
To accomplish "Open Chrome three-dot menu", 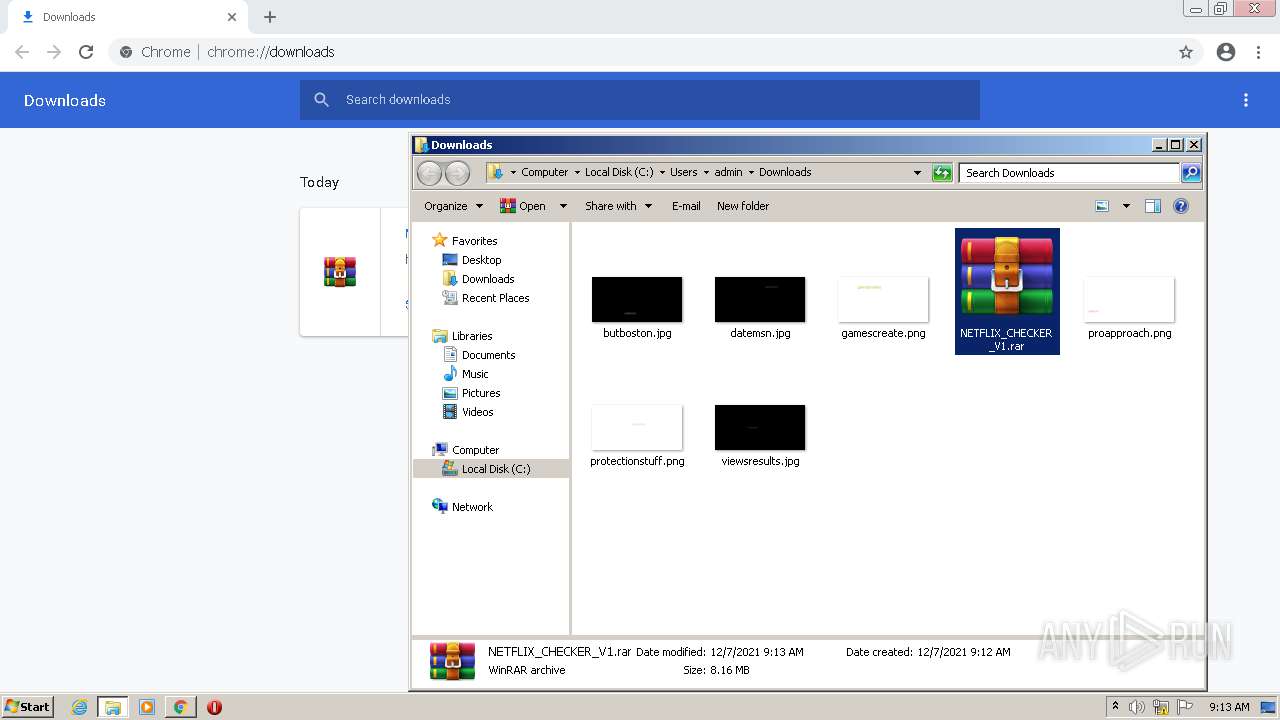I will [x=1259, y=52].
